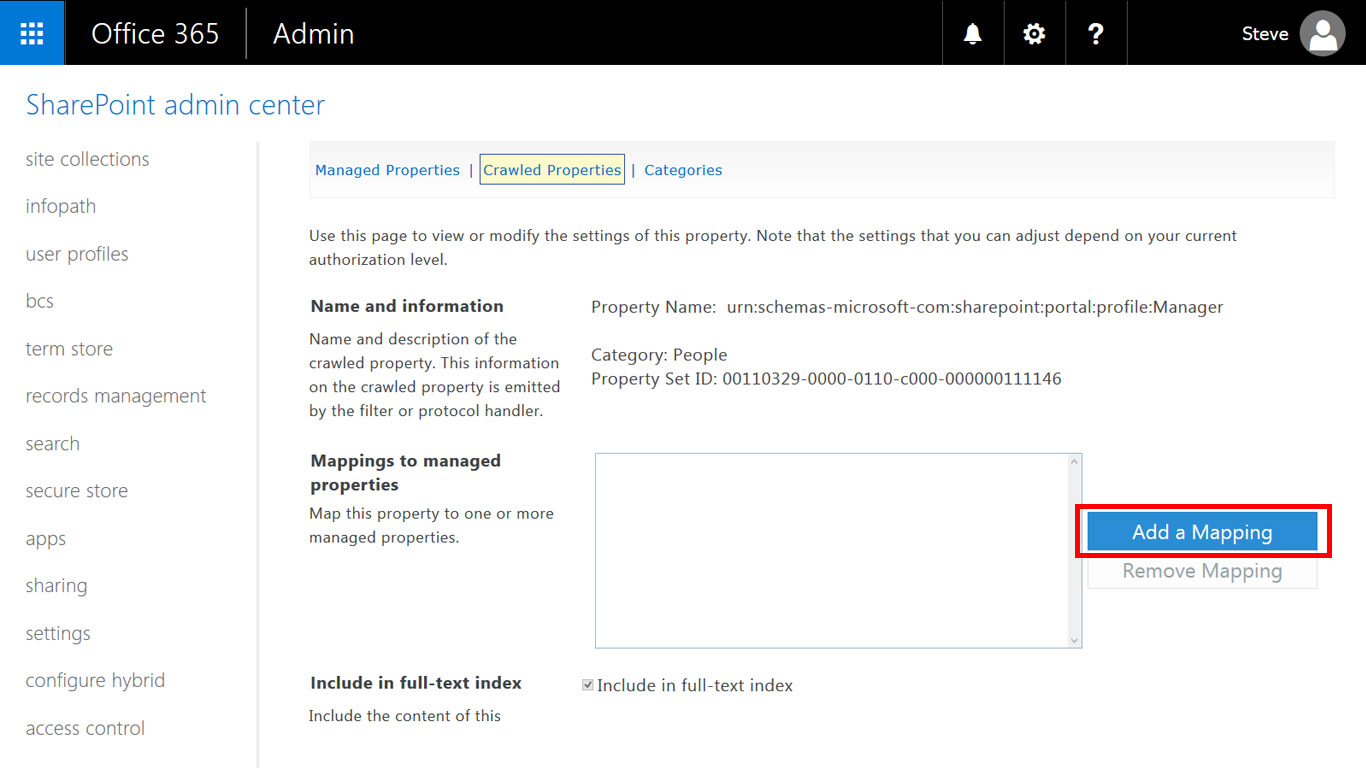Viewport: 1366px width, 768px height.
Task: Open the app launcher waffle icon
Action: [x=32, y=33]
